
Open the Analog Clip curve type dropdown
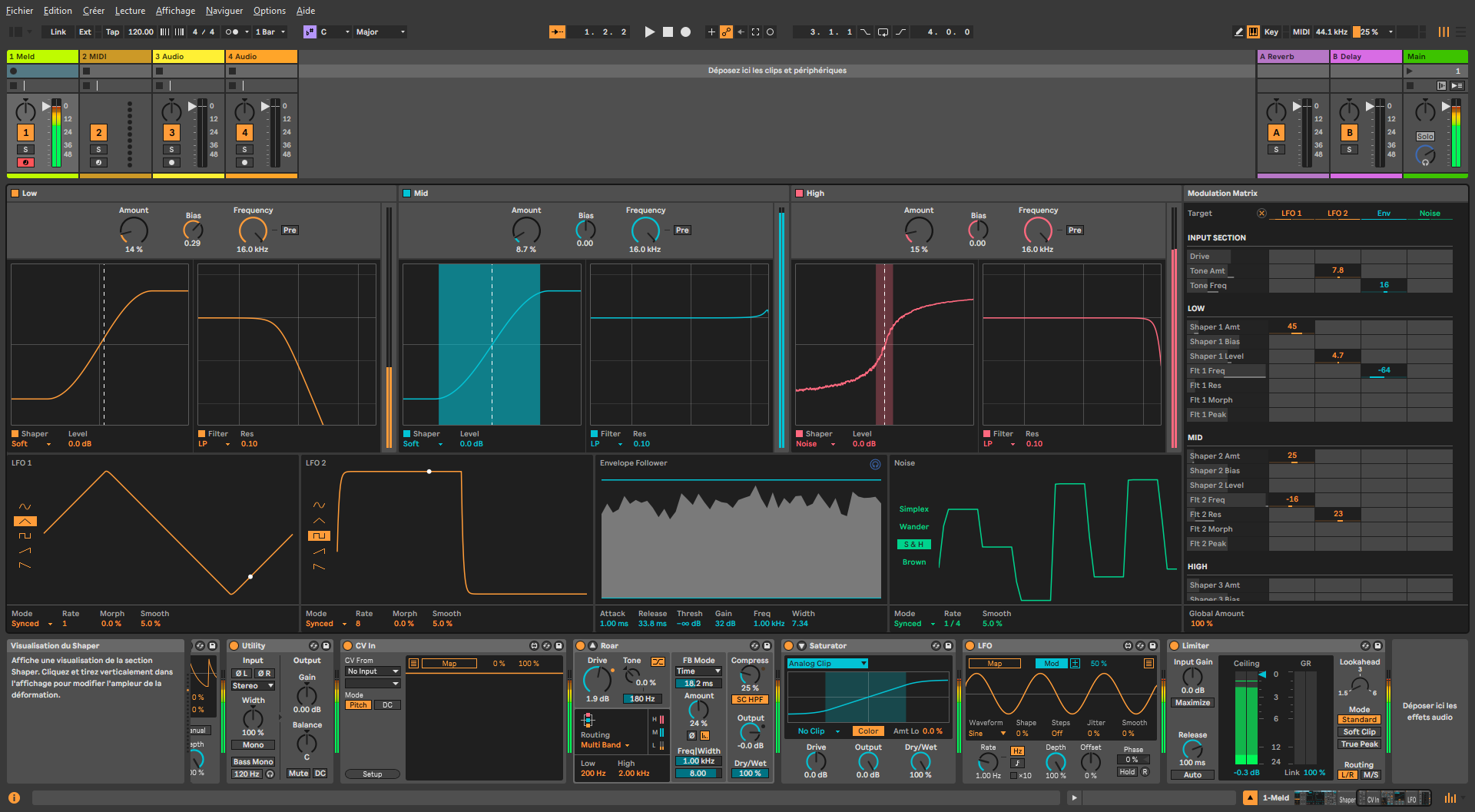click(827, 664)
